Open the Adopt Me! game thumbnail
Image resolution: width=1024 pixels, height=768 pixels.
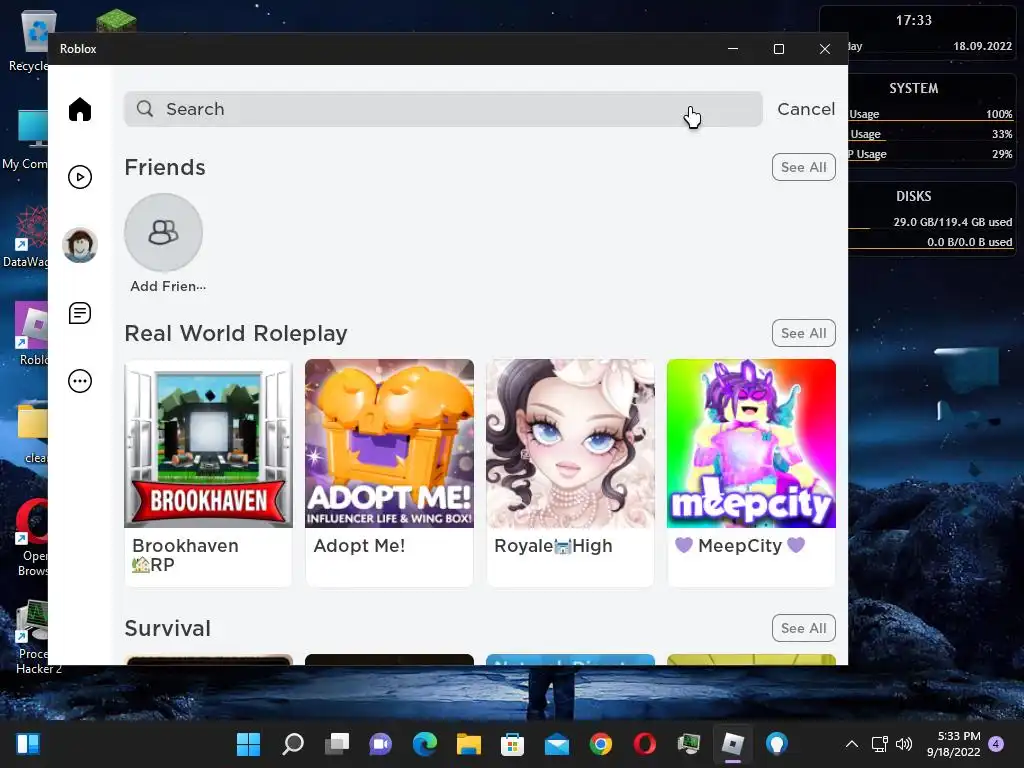(x=389, y=443)
